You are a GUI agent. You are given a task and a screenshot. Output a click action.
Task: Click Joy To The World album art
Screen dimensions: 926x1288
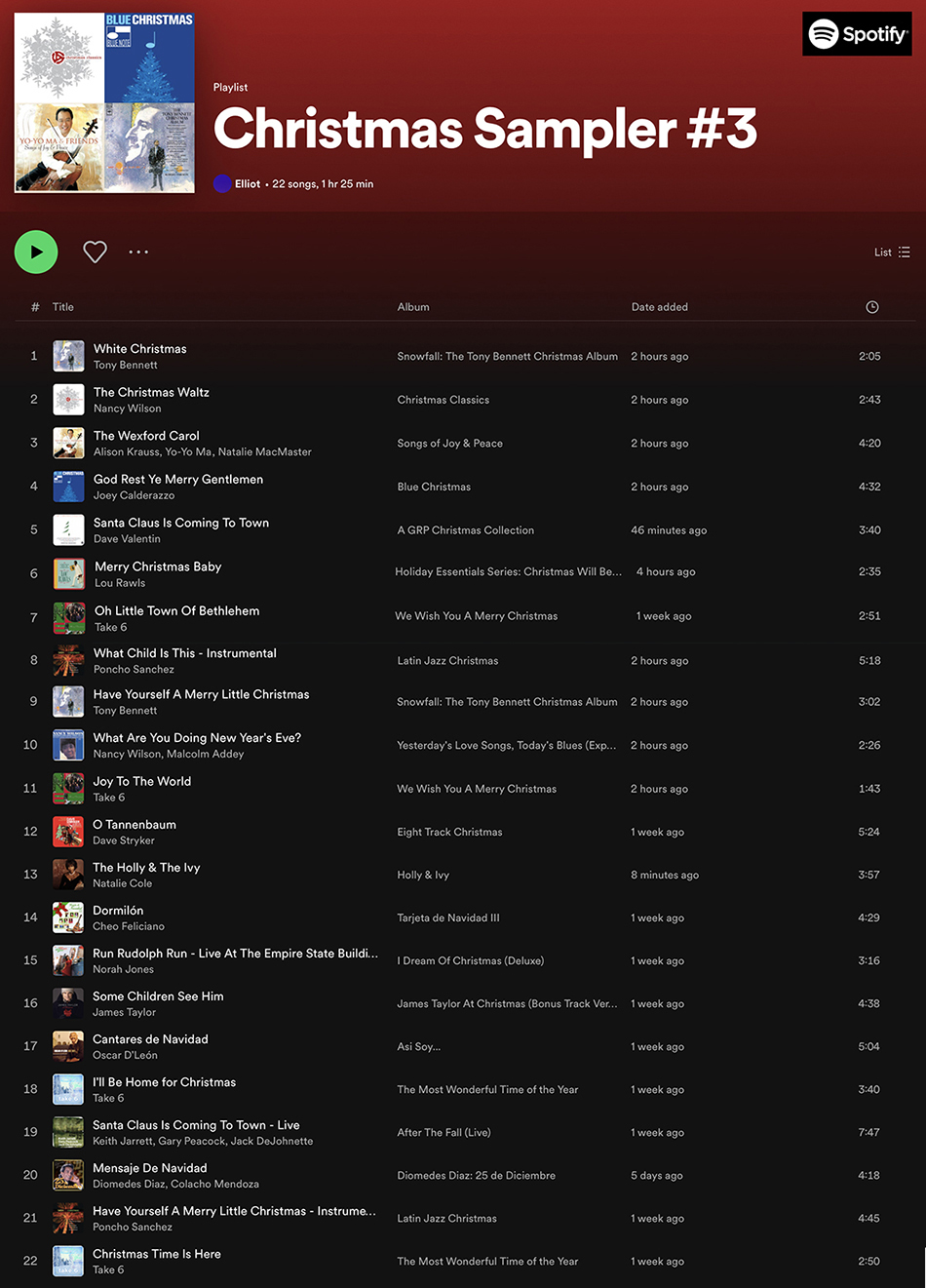click(x=68, y=789)
